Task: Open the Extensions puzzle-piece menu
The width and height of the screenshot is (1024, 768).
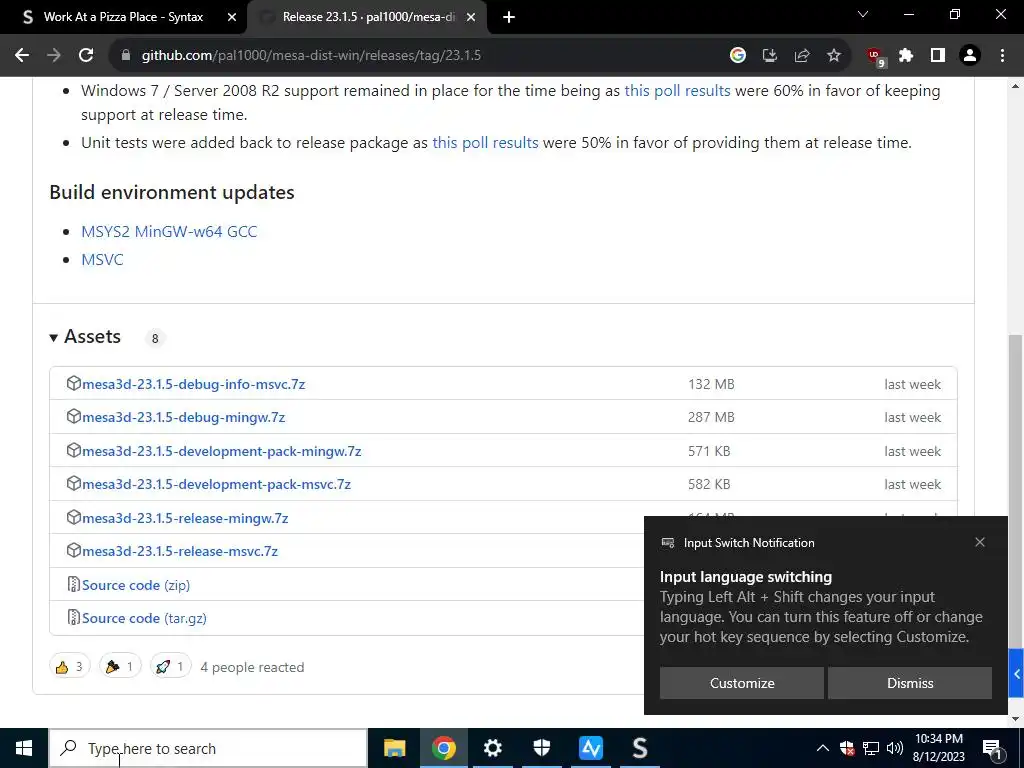Action: click(906, 56)
